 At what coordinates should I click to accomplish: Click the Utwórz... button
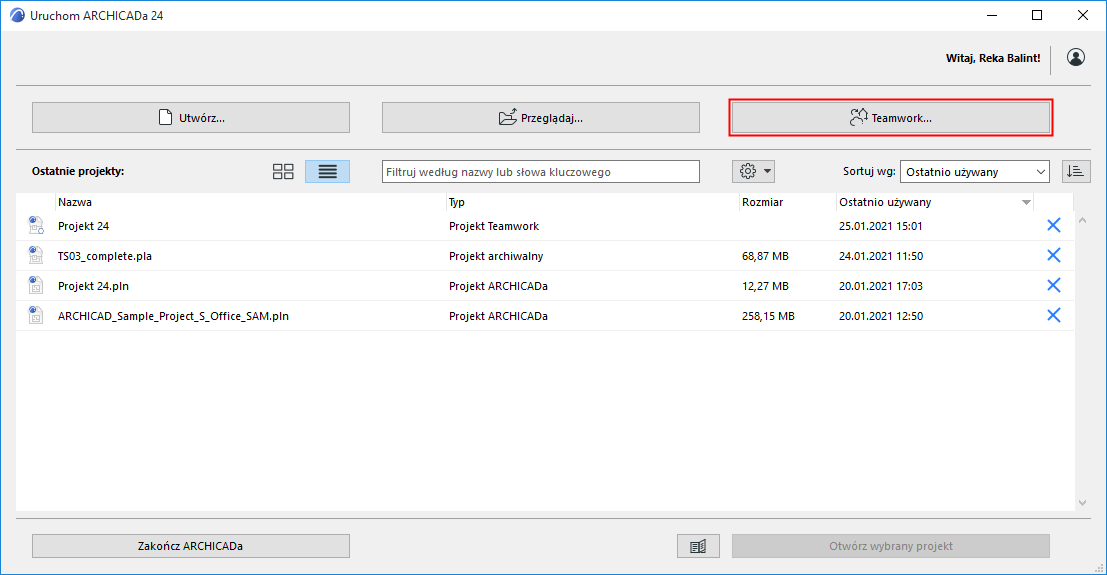pyautogui.click(x=191, y=117)
